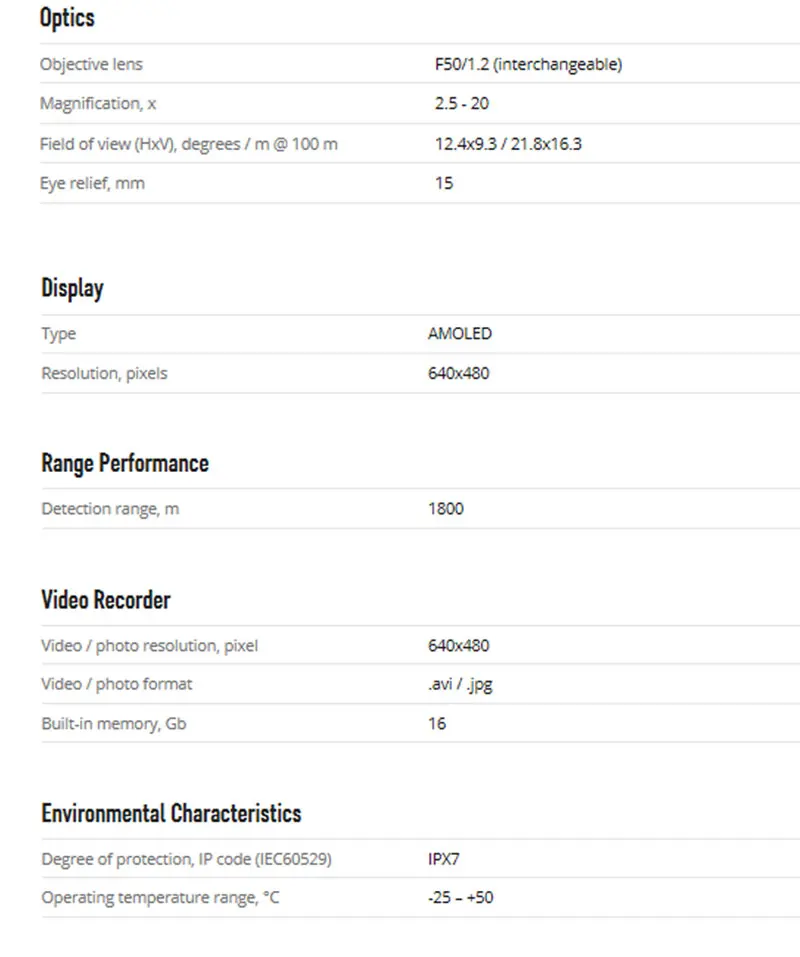The image size is (800, 957).
Task: Click the Display section heading
Action: pos(72,288)
